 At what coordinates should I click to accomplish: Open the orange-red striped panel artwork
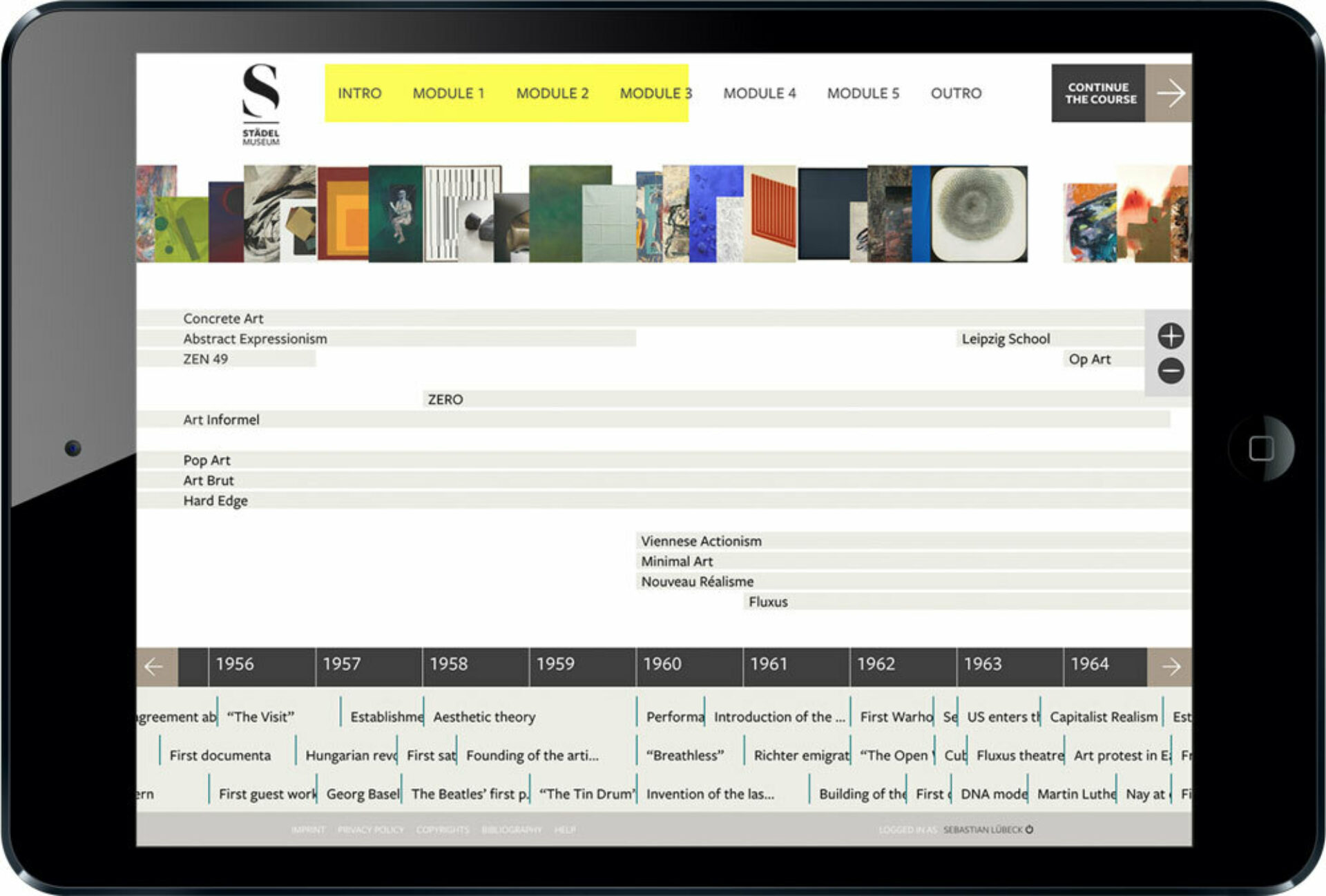click(x=770, y=213)
